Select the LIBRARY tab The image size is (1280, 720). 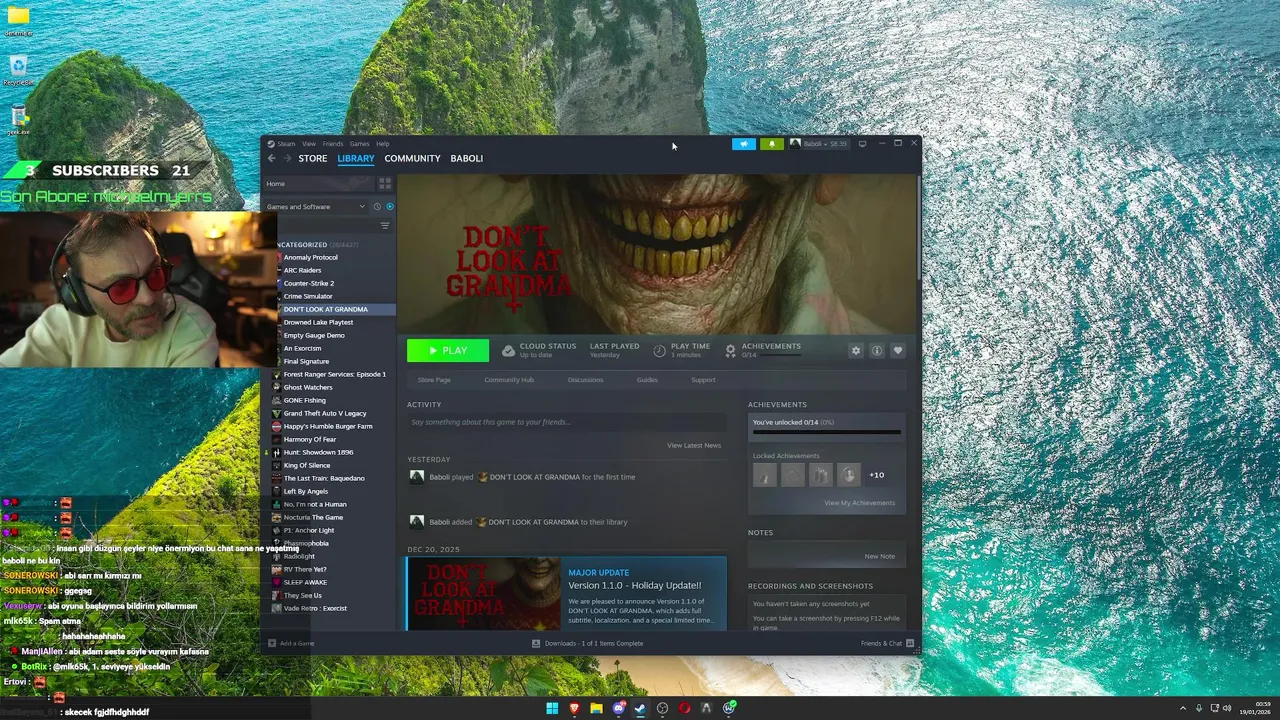[356, 158]
